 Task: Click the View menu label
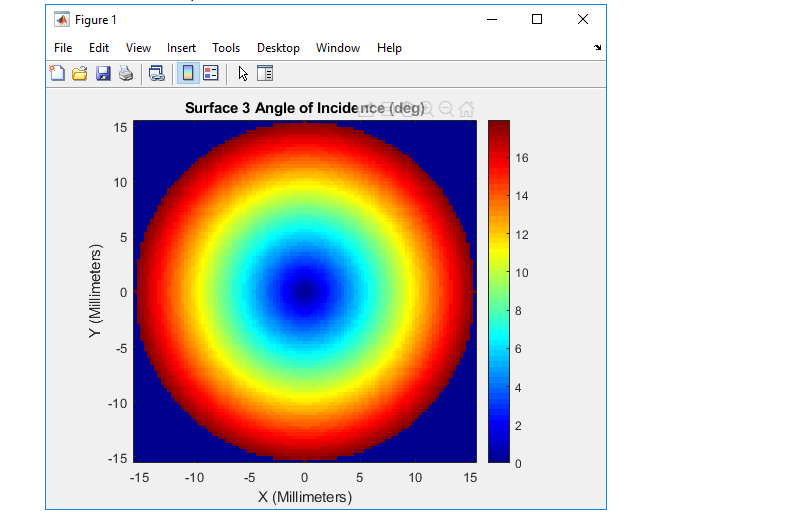(x=138, y=48)
